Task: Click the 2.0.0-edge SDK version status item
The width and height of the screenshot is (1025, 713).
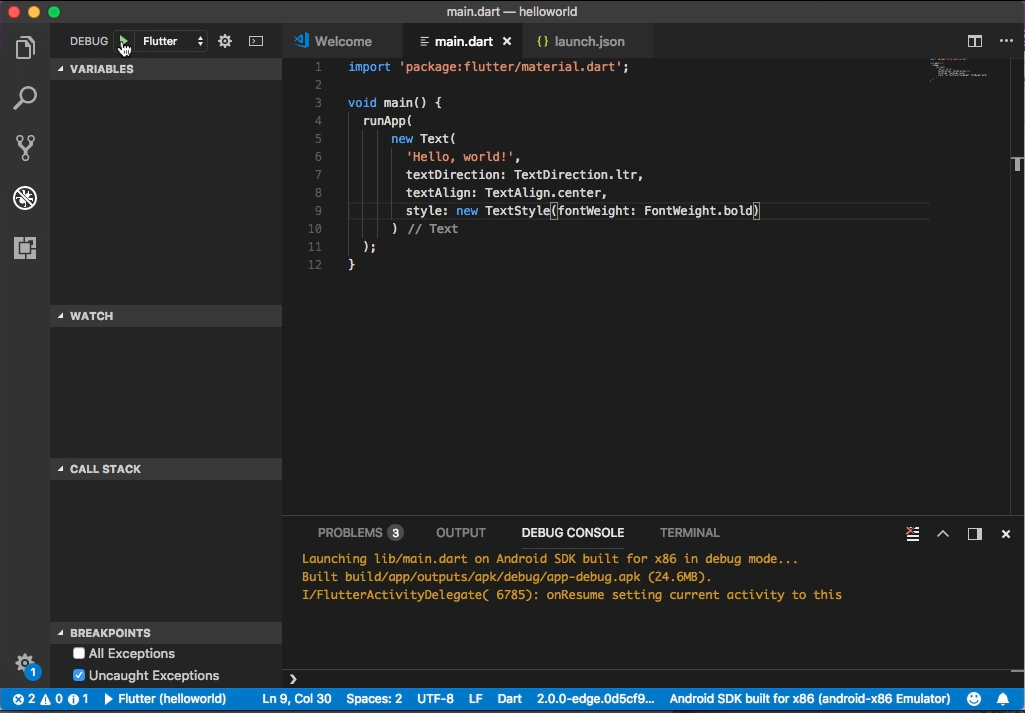Action: click(x=595, y=699)
